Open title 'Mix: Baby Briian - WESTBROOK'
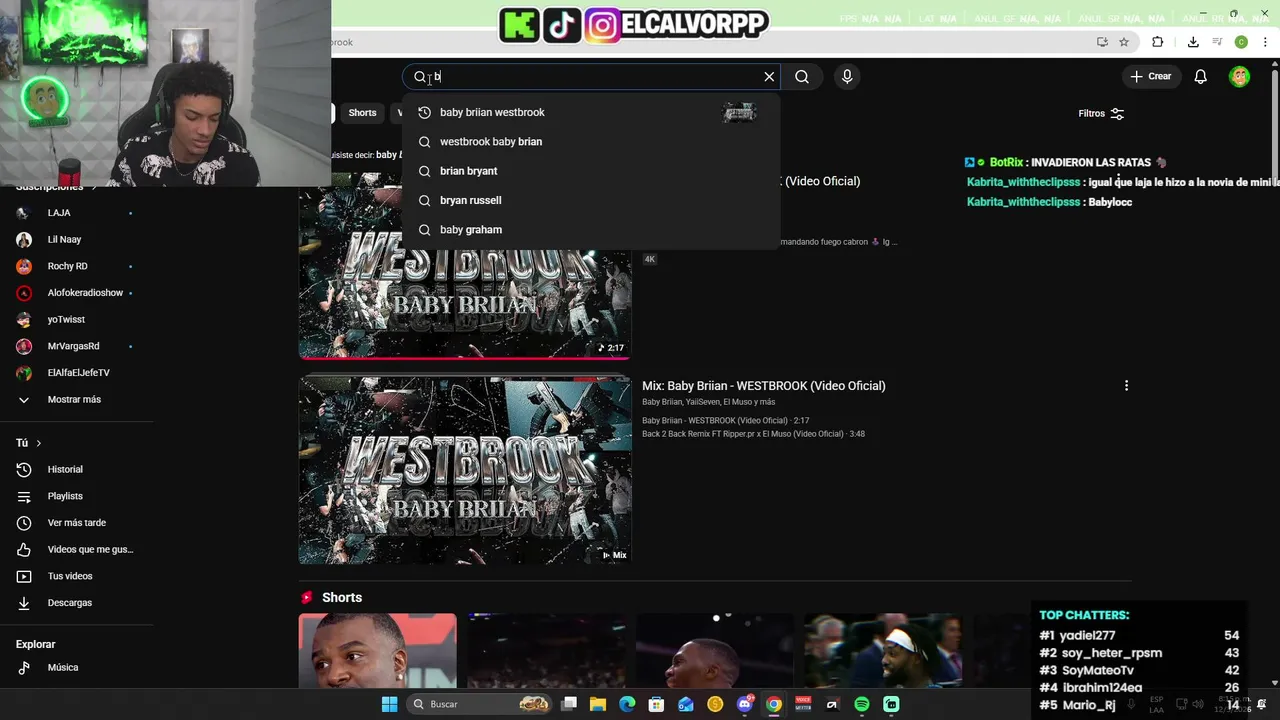 763,386
